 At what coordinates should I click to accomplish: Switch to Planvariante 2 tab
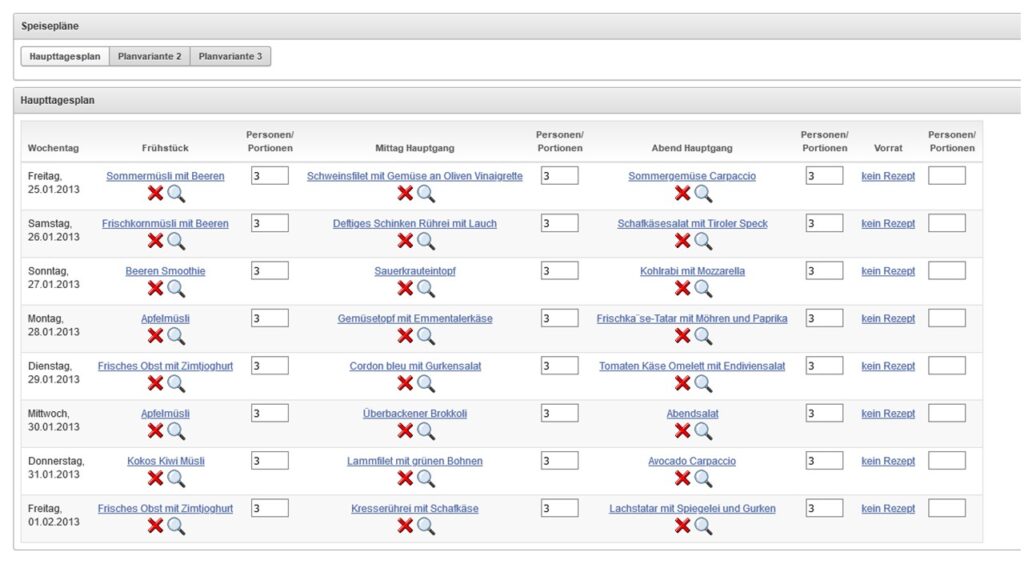click(149, 57)
